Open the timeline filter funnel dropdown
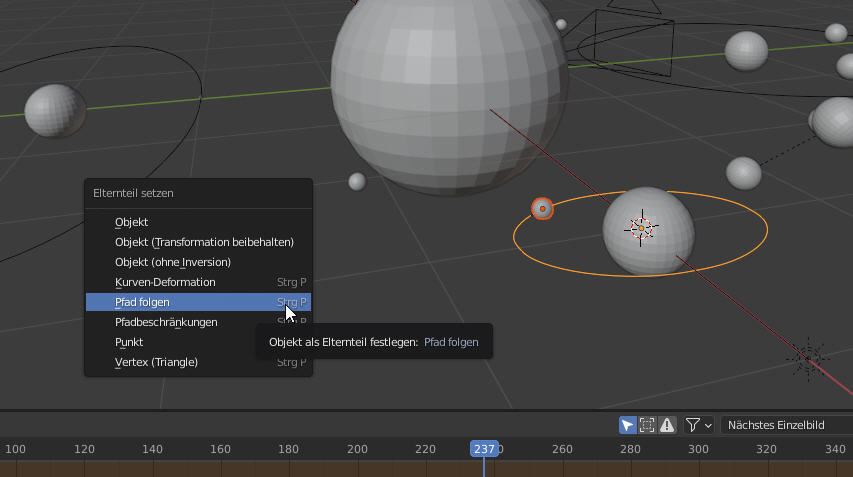 coord(699,425)
